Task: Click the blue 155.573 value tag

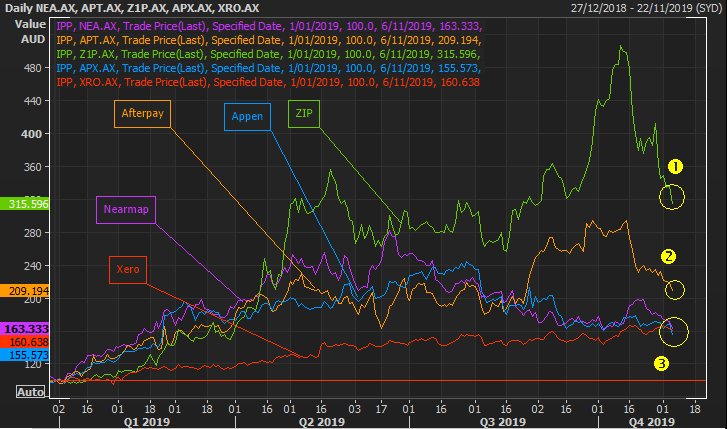Action: click(25, 355)
